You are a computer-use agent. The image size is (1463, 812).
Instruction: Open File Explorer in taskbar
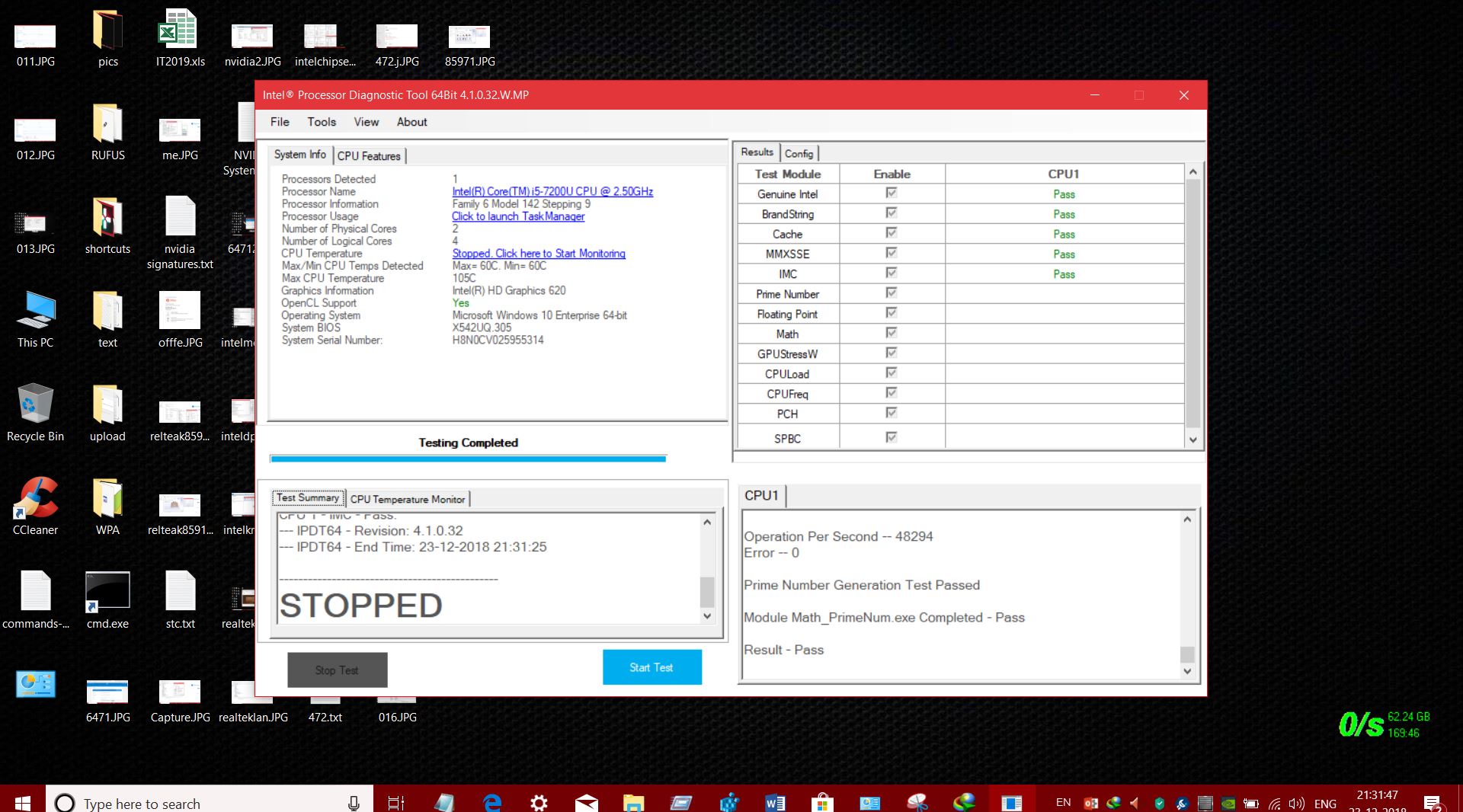pyautogui.click(x=633, y=802)
